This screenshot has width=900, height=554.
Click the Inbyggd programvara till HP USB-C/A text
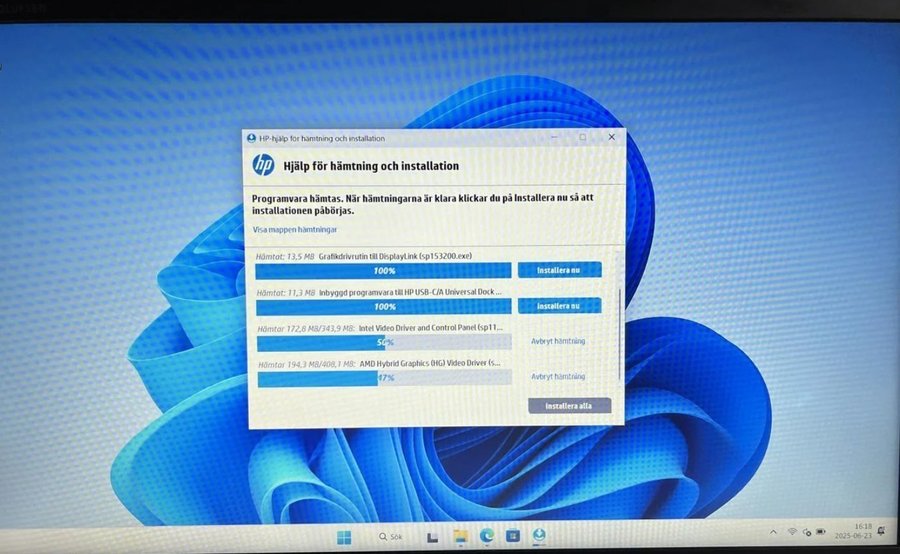point(410,292)
